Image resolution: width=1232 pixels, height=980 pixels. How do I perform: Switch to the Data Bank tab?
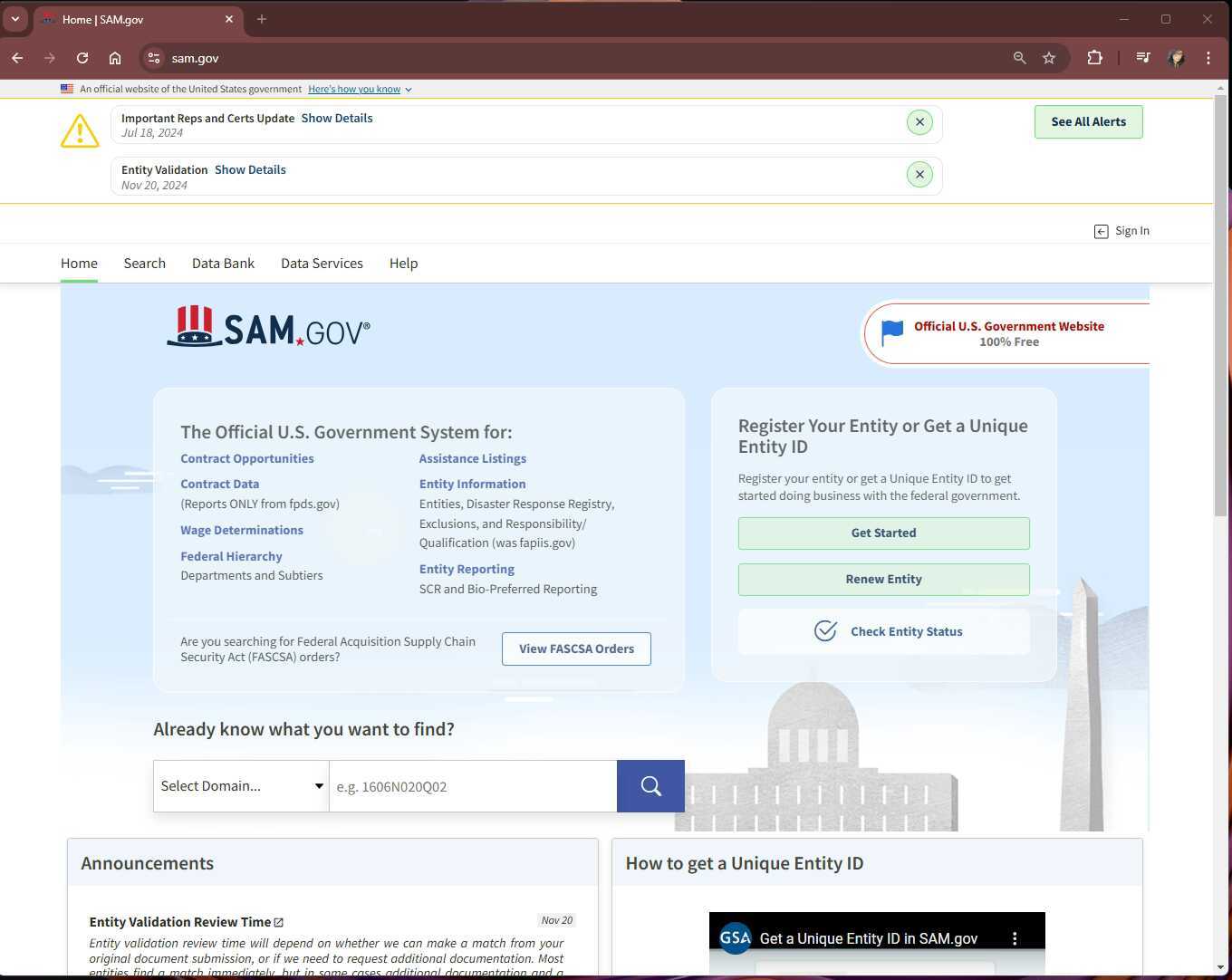tap(223, 263)
